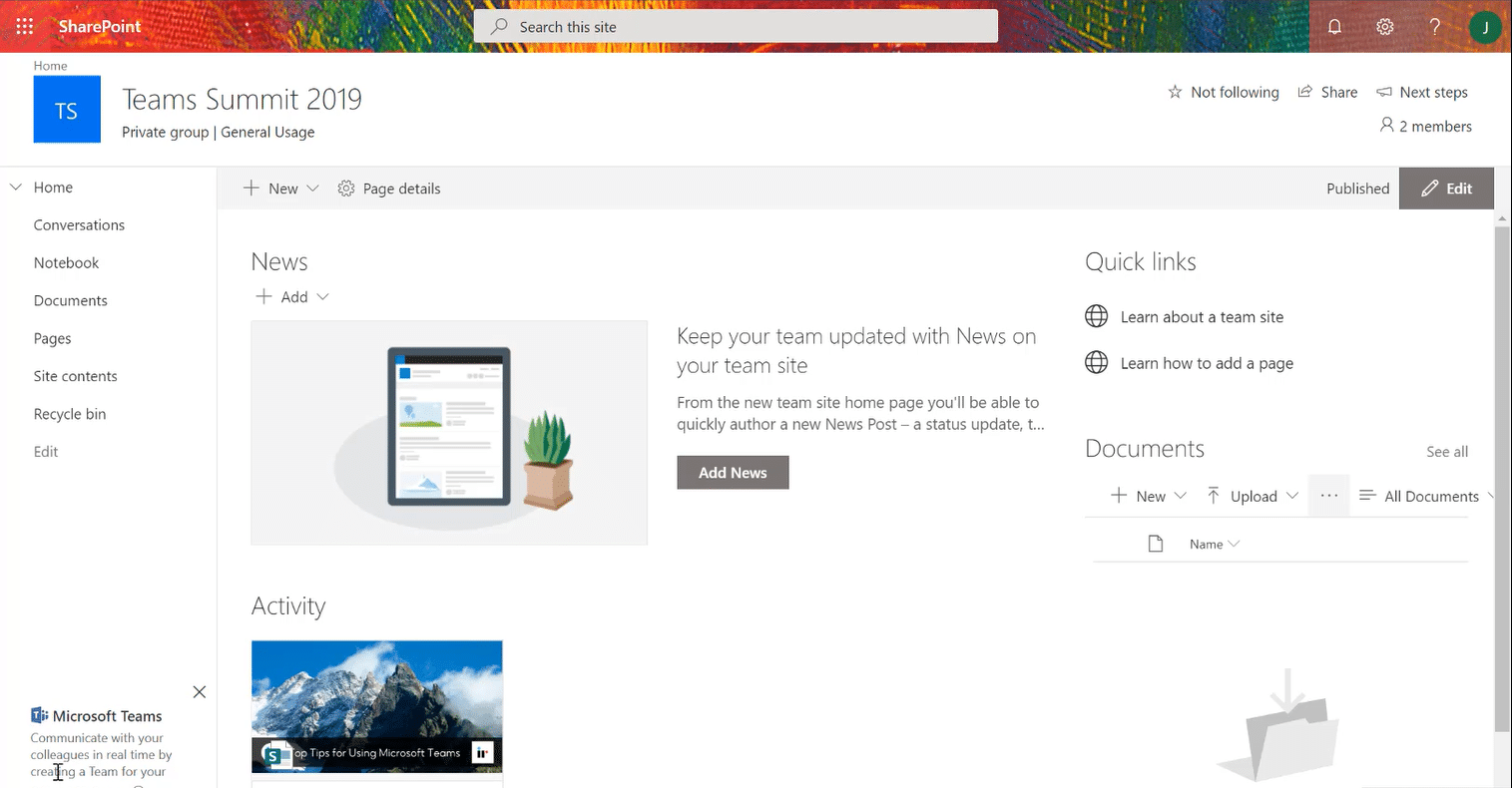Click the globe icon beside Learn about a team site

click(x=1096, y=316)
